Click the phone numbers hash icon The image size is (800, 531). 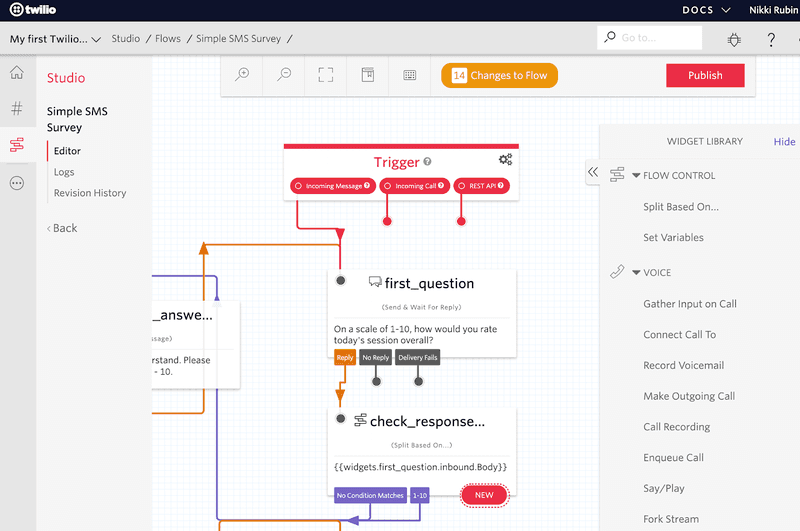[16, 109]
